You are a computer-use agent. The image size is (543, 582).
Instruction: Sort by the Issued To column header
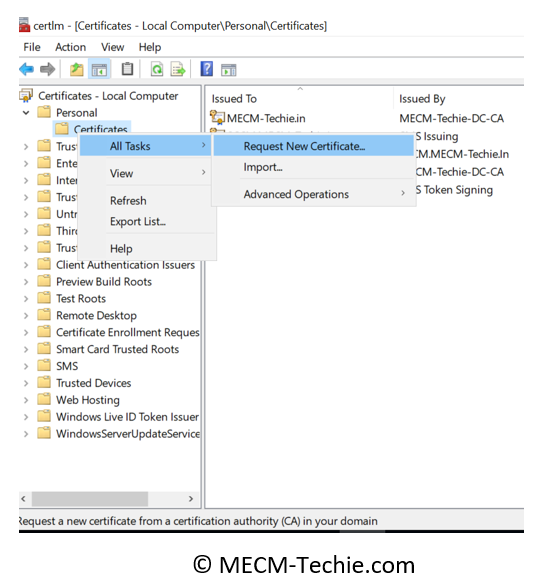300,98
